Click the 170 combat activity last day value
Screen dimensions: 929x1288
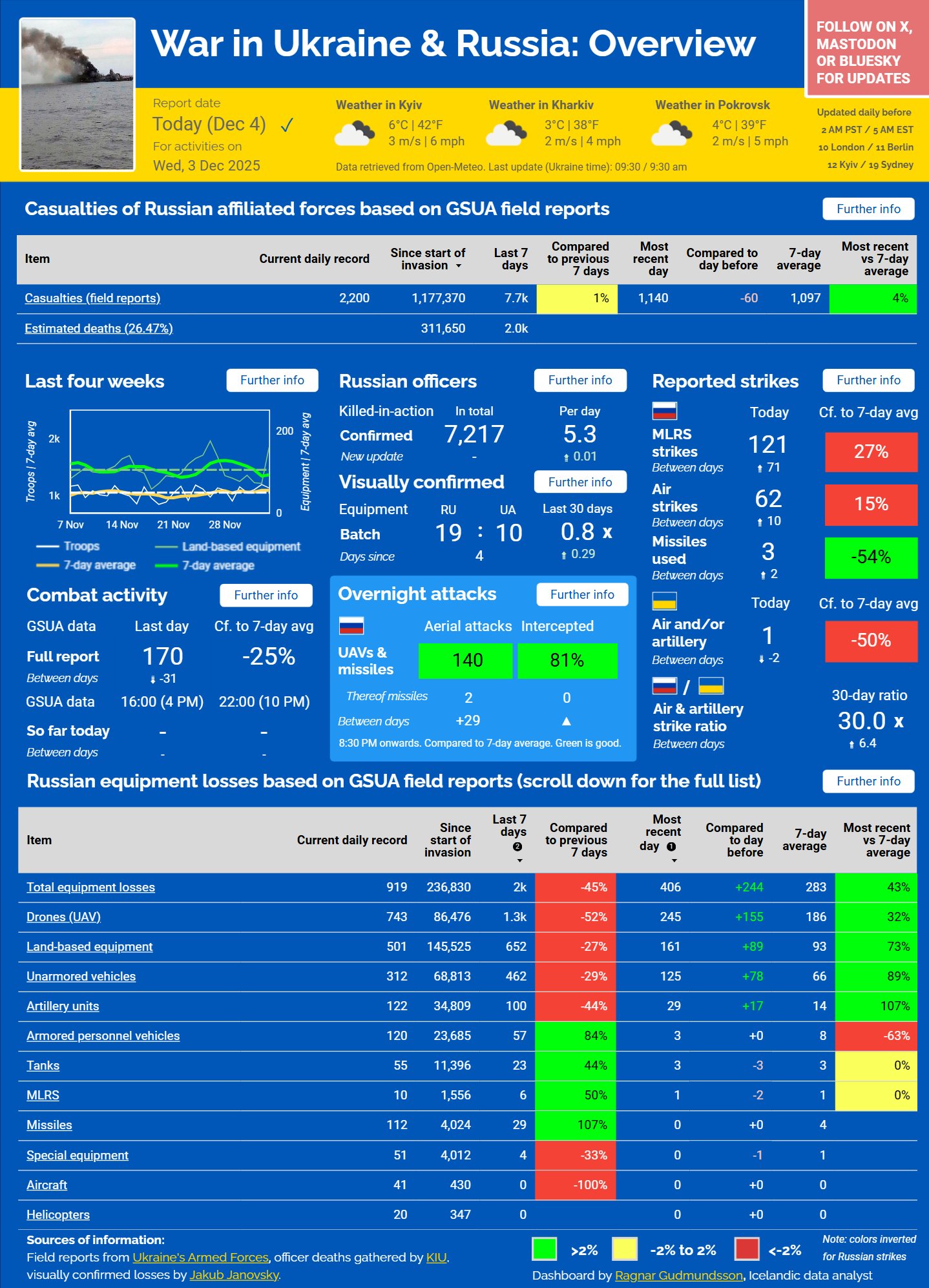coord(162,656)
